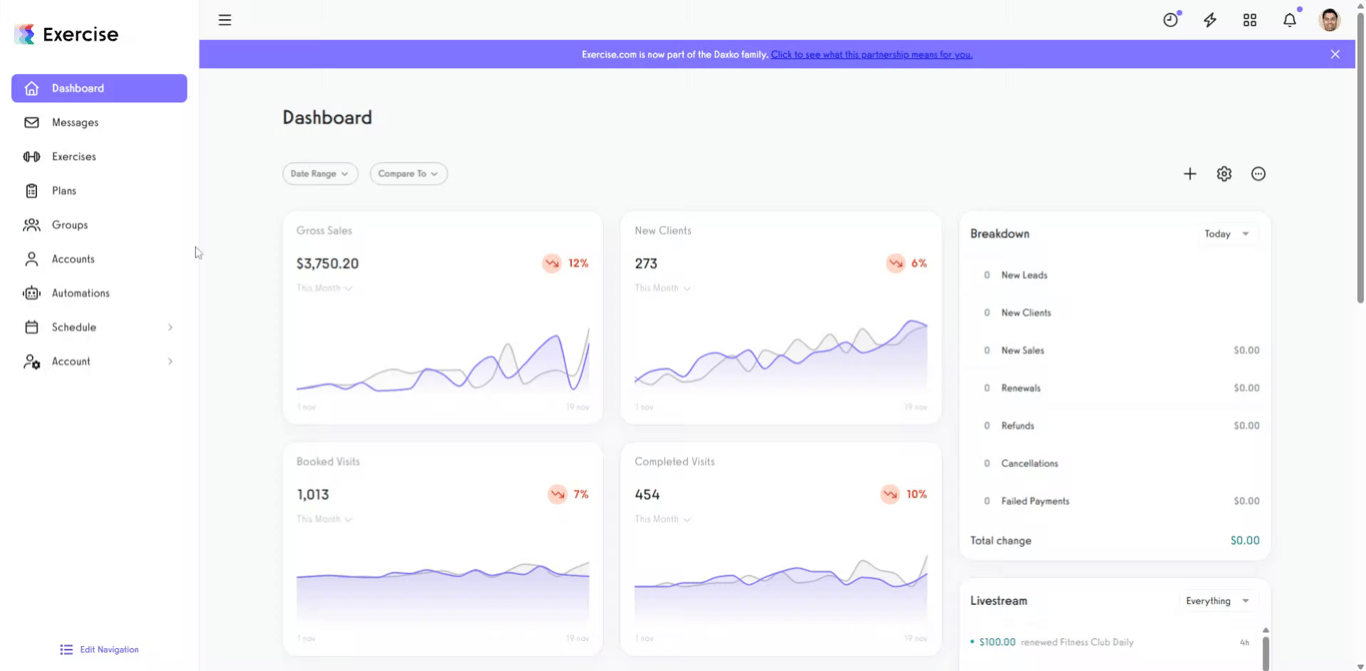Open the clock history icon
The width and height of the screenshot is (1366, 671).
(1170, 20)
